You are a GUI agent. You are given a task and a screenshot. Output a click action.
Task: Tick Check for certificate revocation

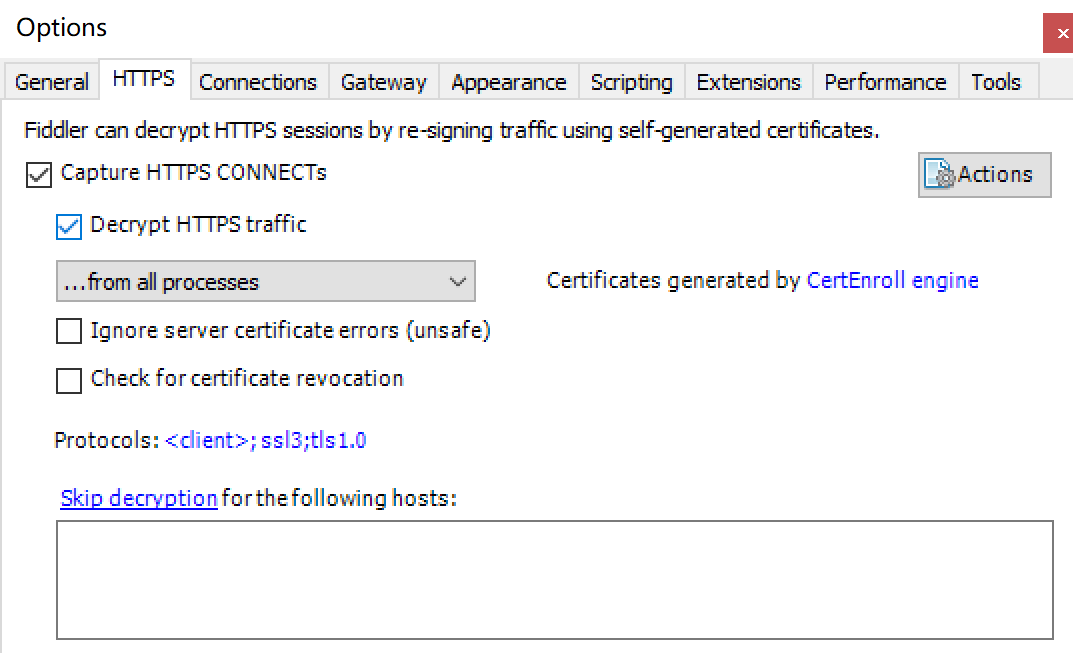69,380
